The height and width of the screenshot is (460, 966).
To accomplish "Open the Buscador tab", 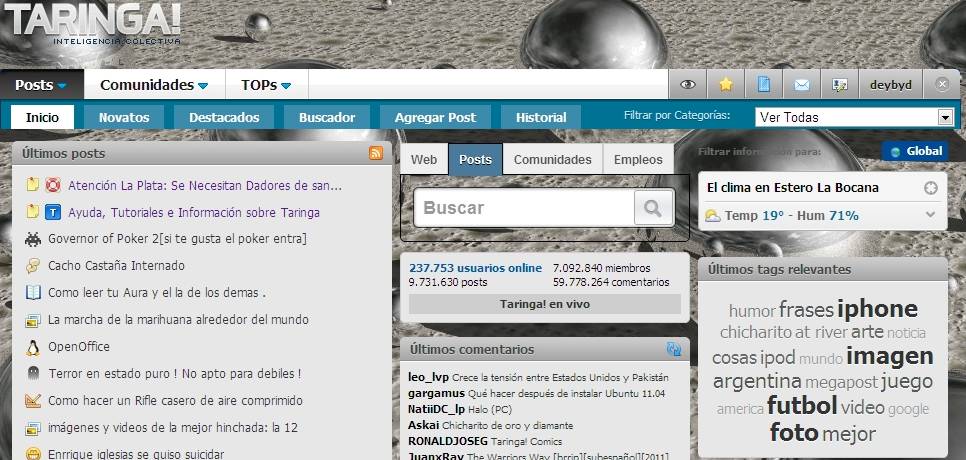I will coord(327,118).
